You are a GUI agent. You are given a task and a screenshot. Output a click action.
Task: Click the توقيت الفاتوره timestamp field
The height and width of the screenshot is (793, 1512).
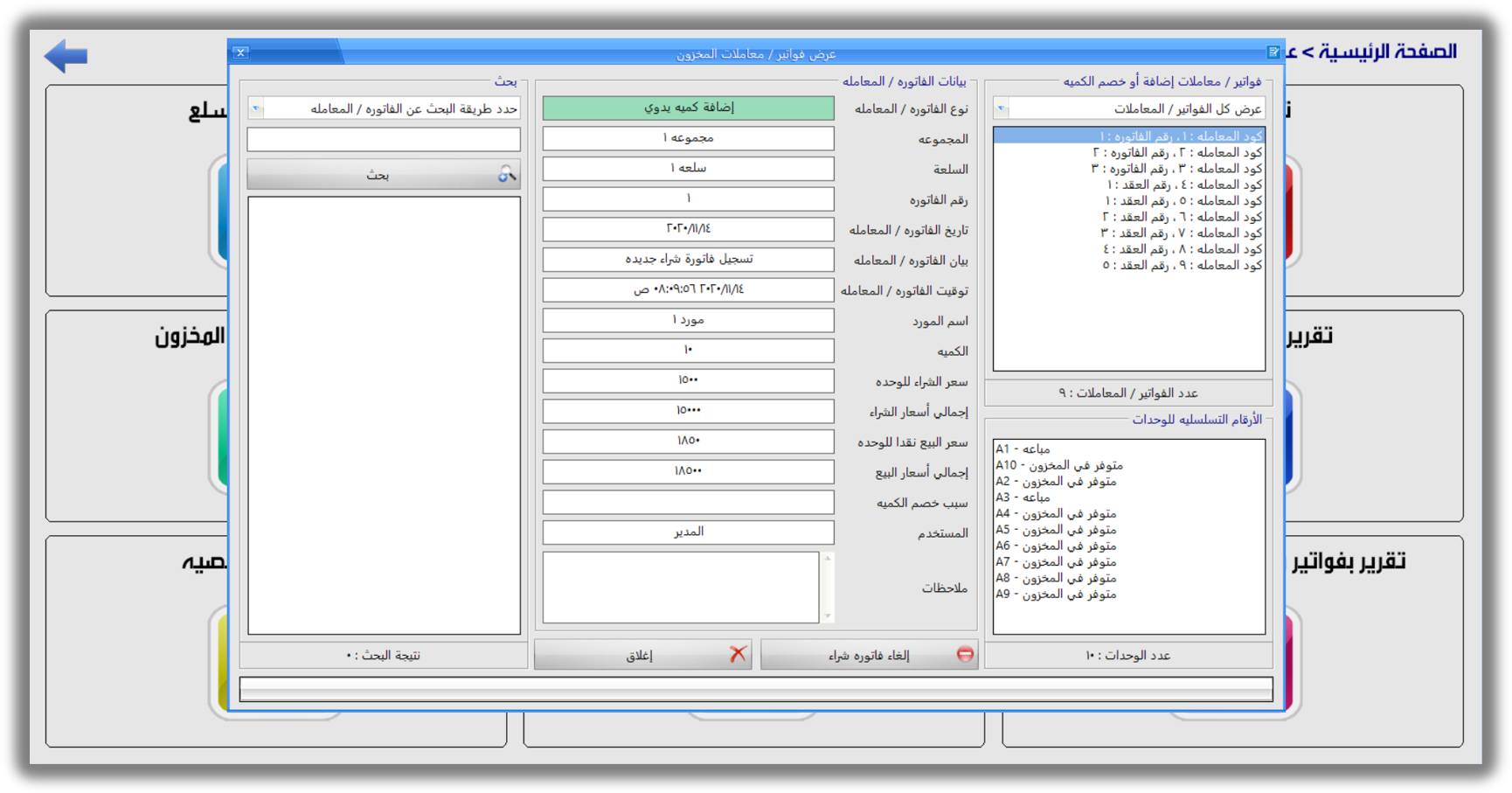[x=689, y=289]
